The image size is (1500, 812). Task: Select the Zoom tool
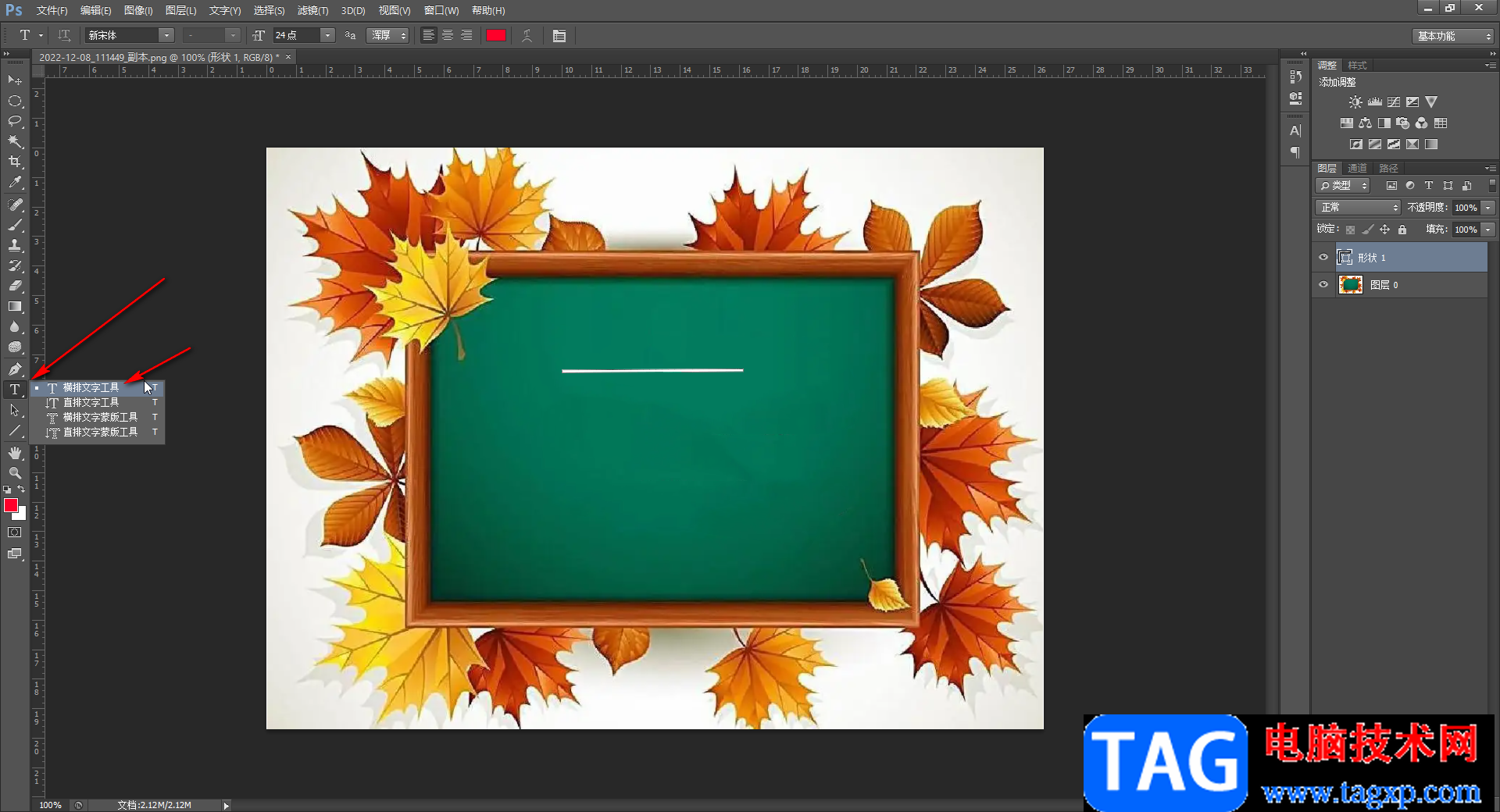(15, 473)
